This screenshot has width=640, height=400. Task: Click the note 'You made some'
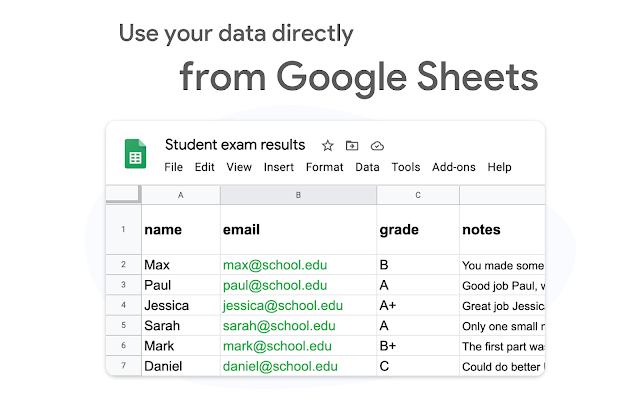[502, 265]
